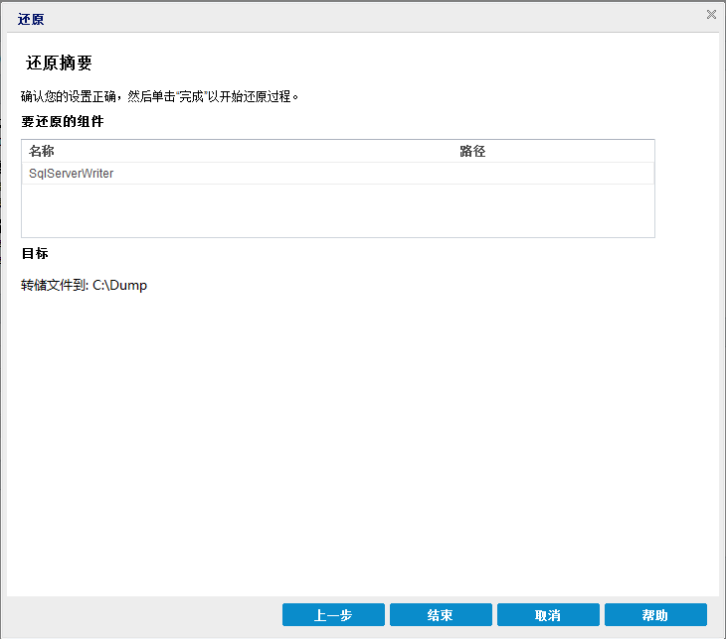This screenshot has height=639, width=726.
Task: Cancel the restore with 取消 button
Action: click(x=547, y=615)
